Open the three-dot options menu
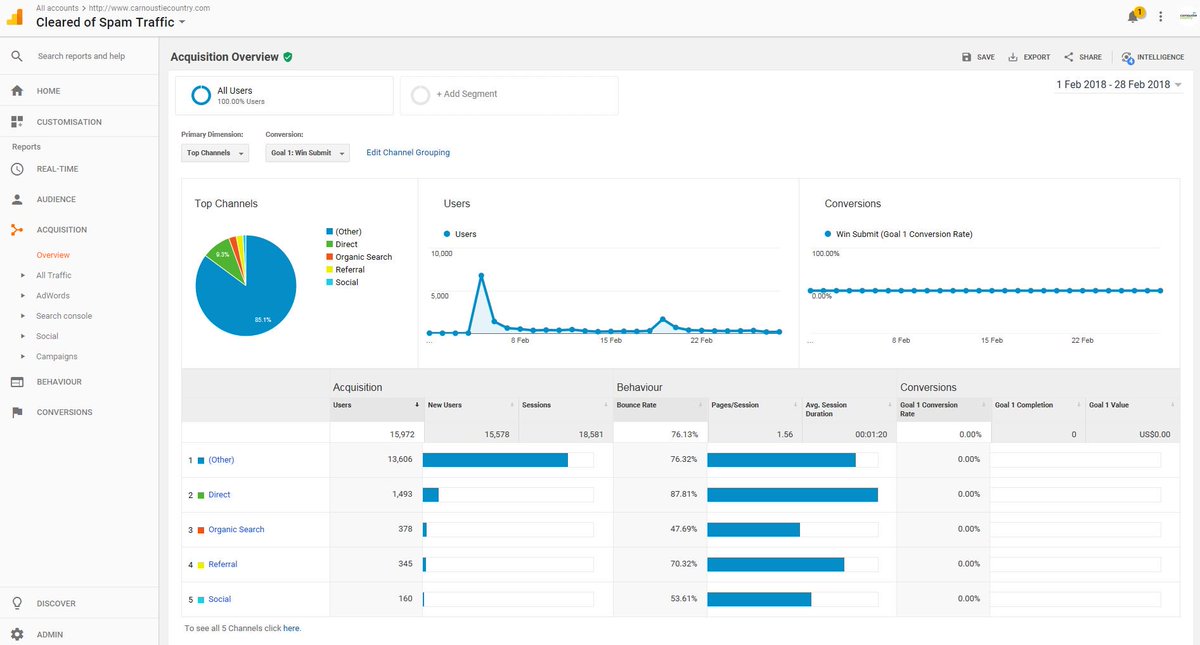 coord(1160,17)
